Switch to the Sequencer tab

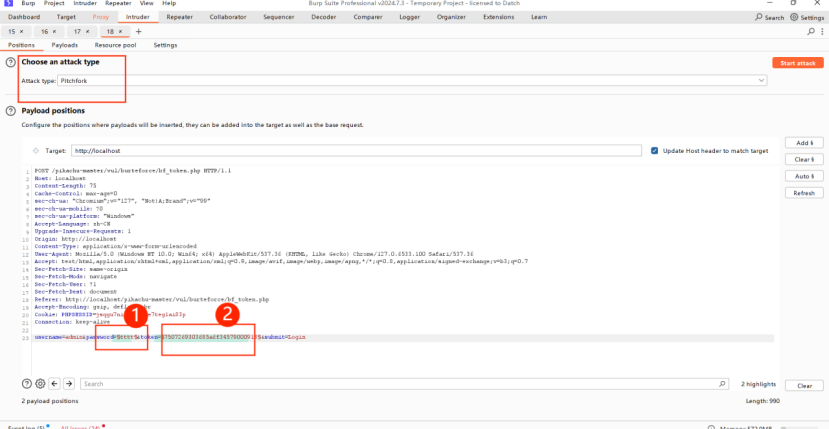point(279,17)
